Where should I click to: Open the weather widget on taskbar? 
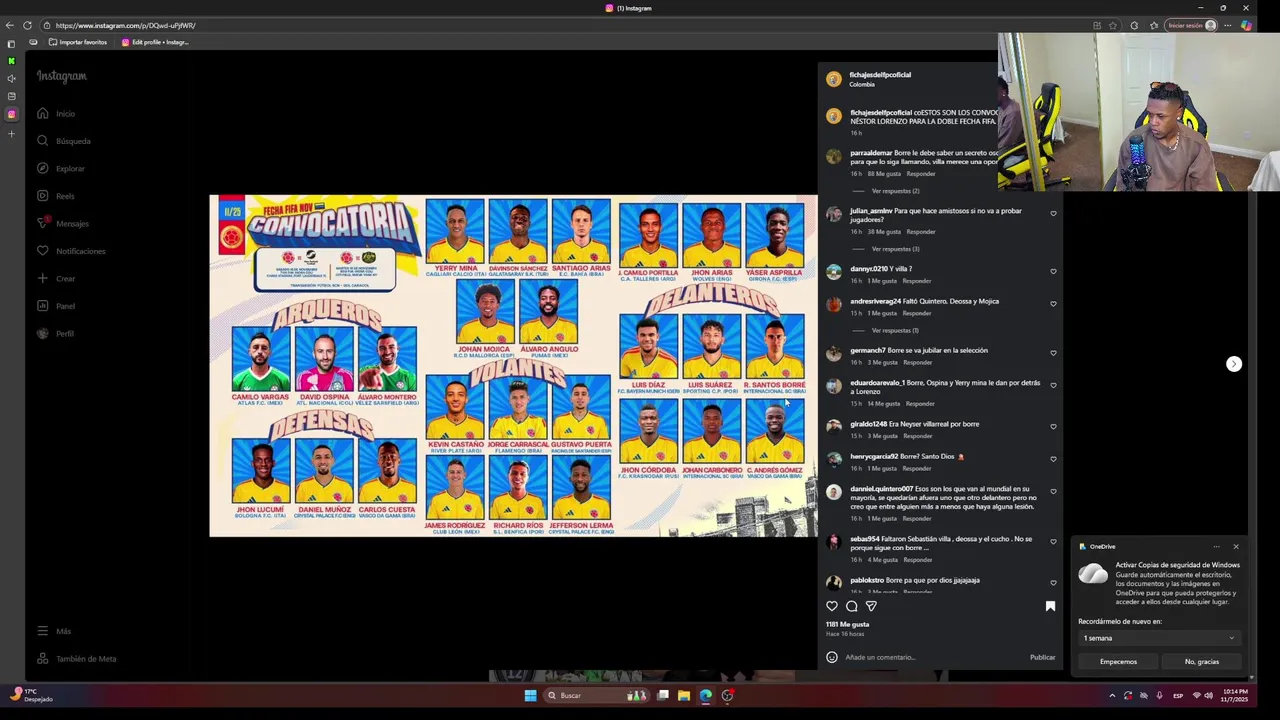click(30, 695)
